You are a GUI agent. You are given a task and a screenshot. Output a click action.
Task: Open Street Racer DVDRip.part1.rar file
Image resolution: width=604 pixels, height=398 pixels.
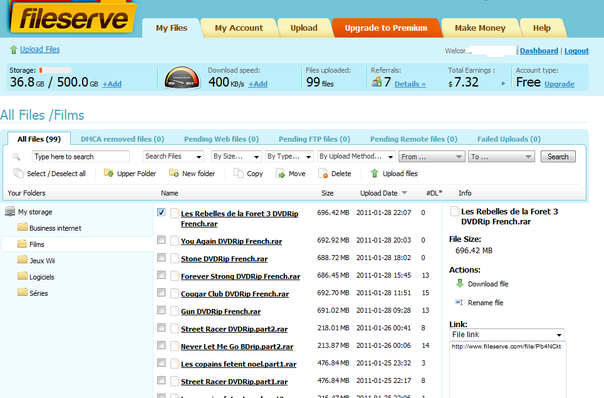tap(234, 382)
